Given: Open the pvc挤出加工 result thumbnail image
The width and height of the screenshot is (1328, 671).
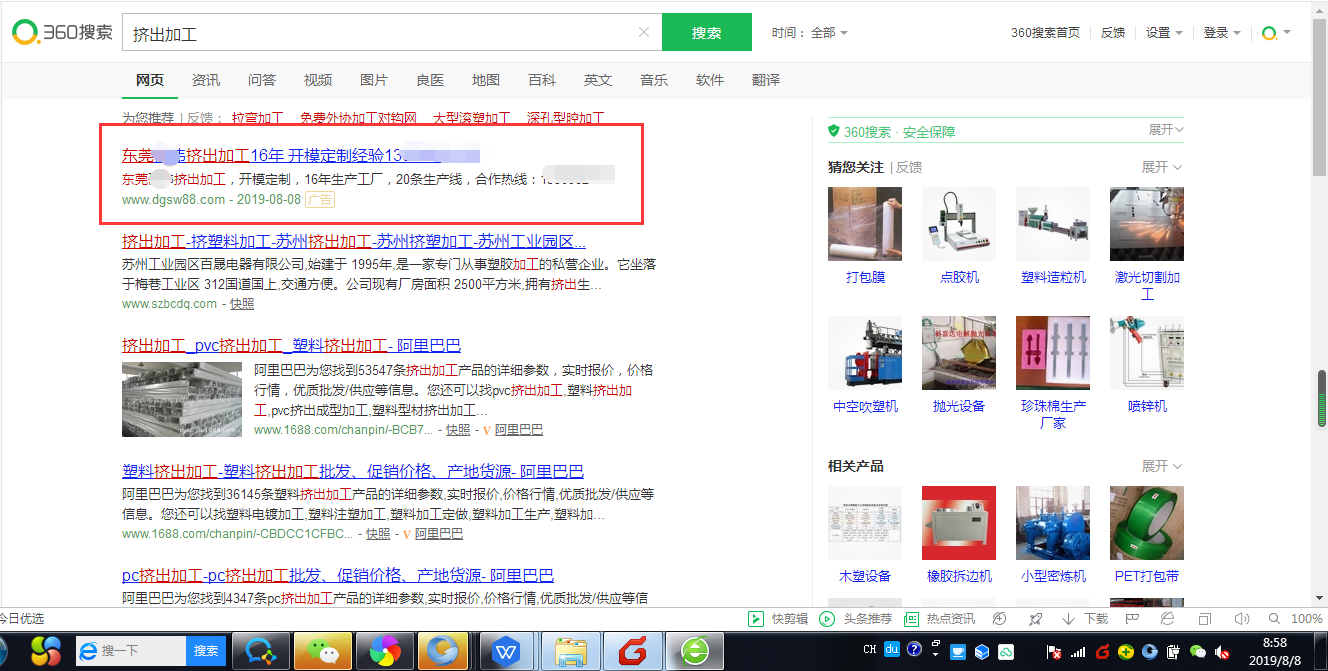Looking at the screenshot, I should [182, 399].
